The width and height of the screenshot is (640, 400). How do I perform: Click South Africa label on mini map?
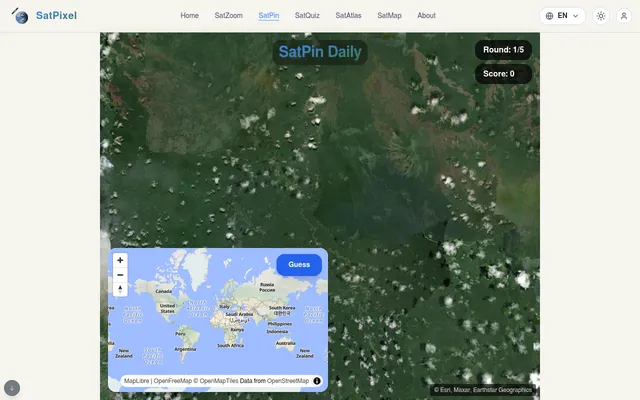(230, 345)
